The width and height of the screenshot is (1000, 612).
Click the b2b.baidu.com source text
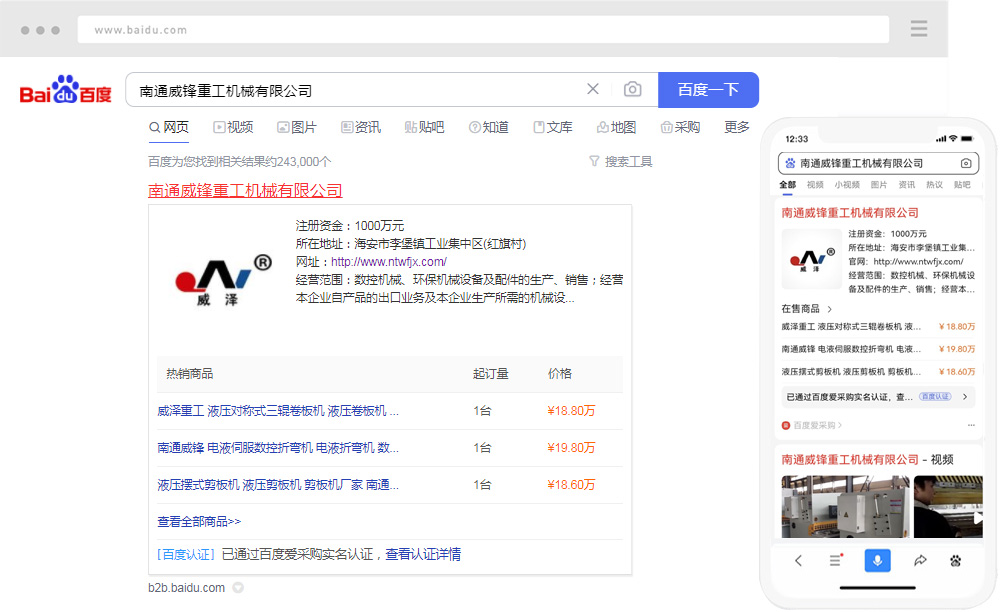[x=186, y=588]
